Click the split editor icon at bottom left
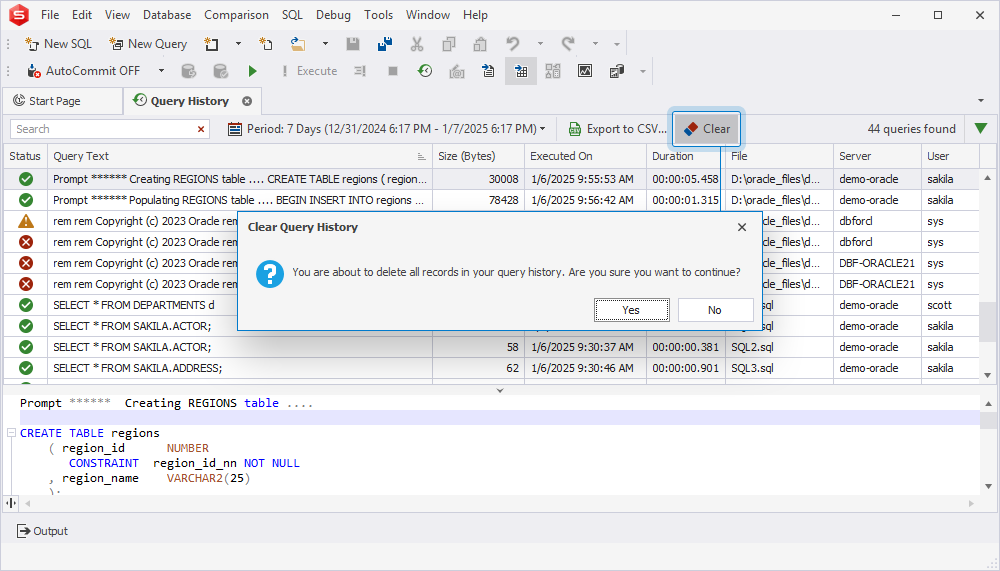This screenshot has width=1000, height=571. click(11, 503)
